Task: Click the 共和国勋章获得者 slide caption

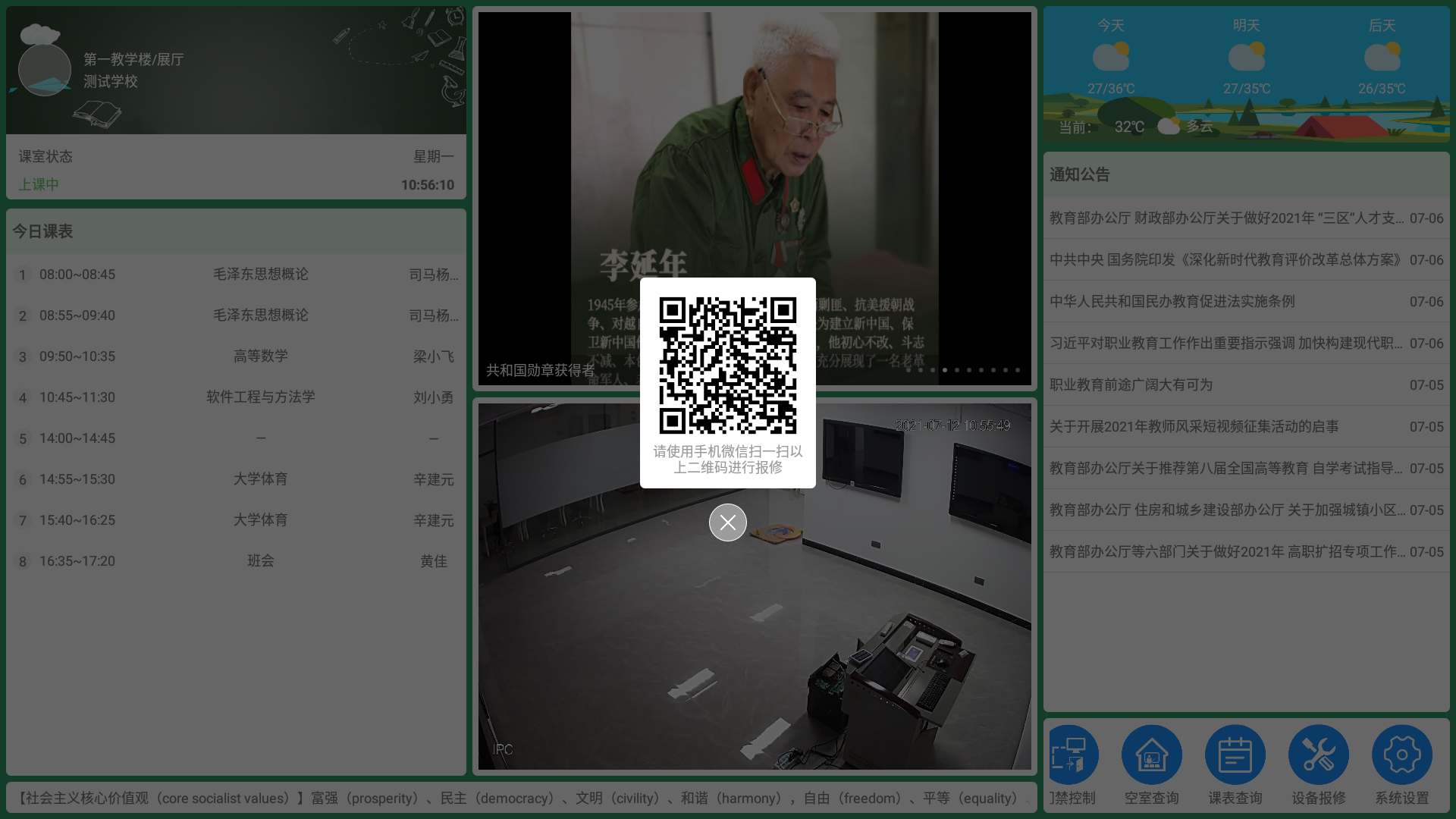Action: [541, 370]
